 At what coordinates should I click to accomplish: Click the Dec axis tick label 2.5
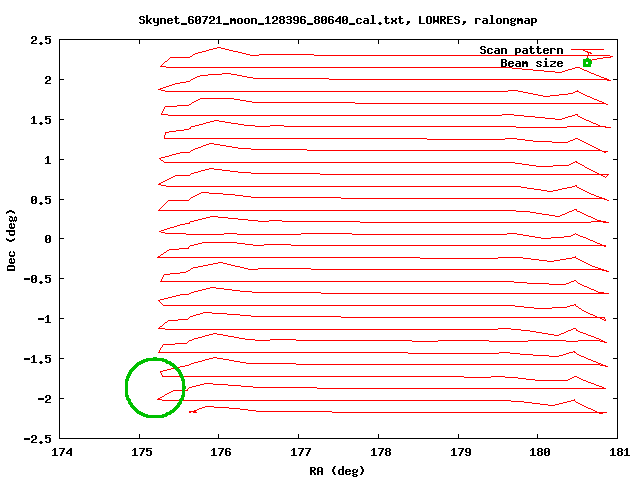pyautogui.click(x=41, y=40)
